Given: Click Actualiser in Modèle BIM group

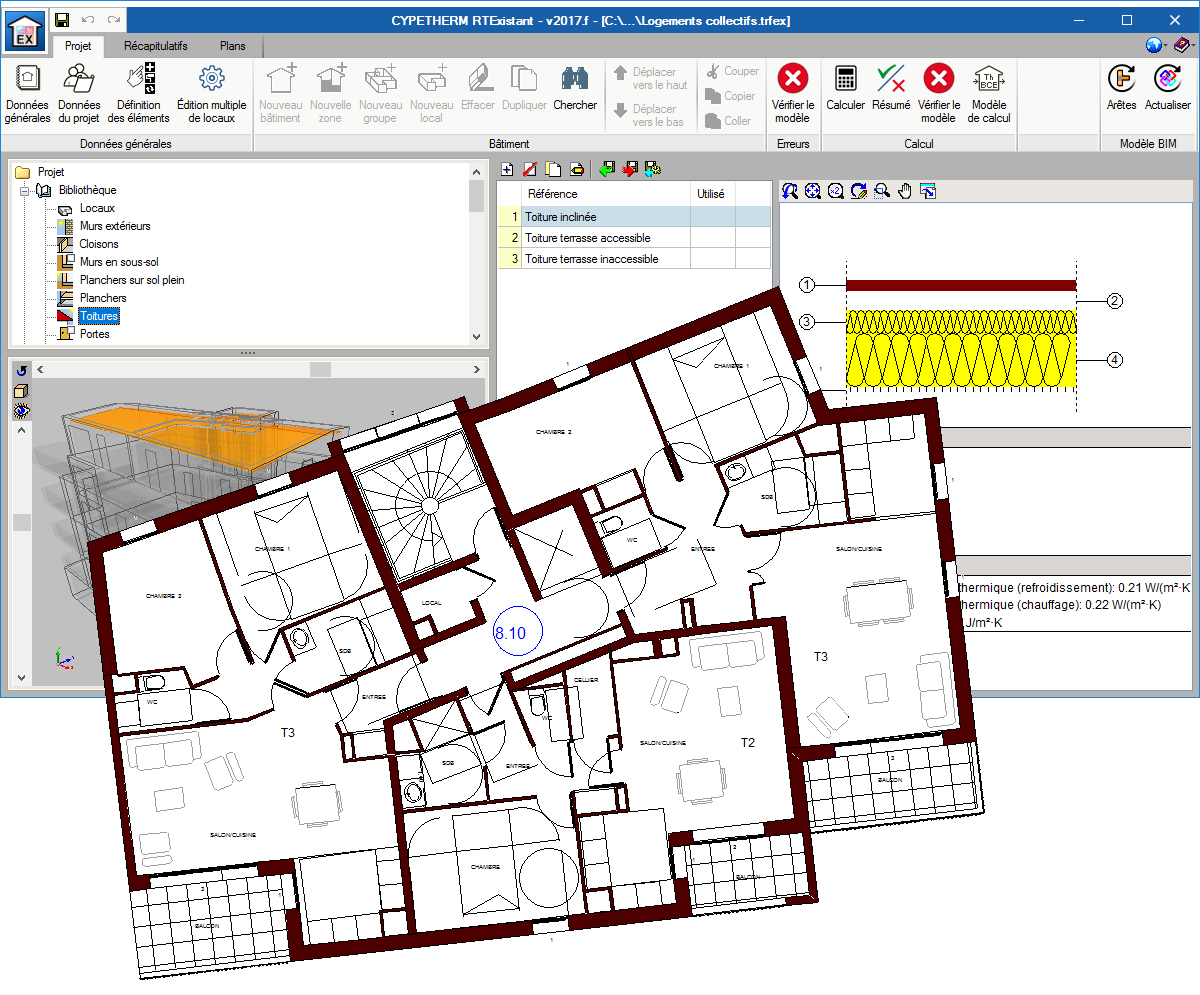Looking at the screenshot, I should (x=1168, y=88).
